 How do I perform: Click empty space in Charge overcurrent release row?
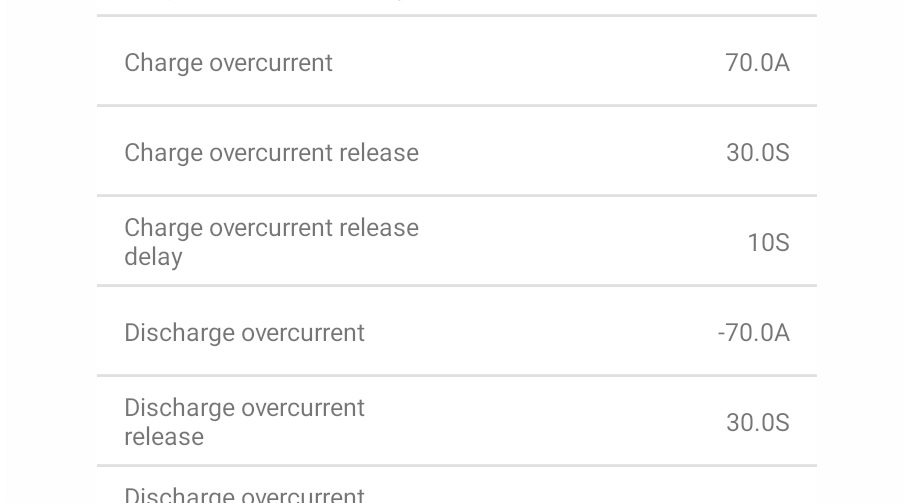click(570, 152)
